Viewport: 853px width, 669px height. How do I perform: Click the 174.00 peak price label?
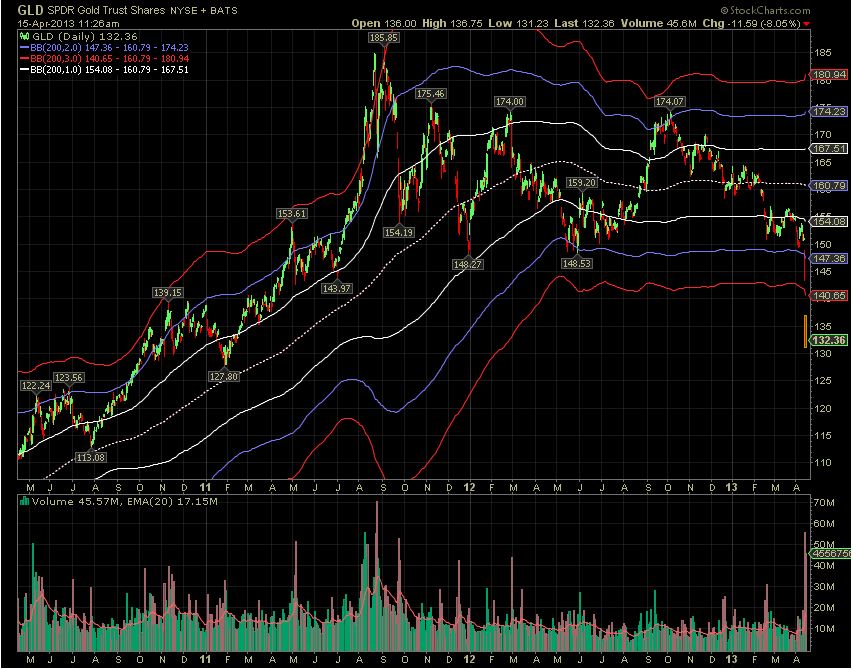click(509, 102)
